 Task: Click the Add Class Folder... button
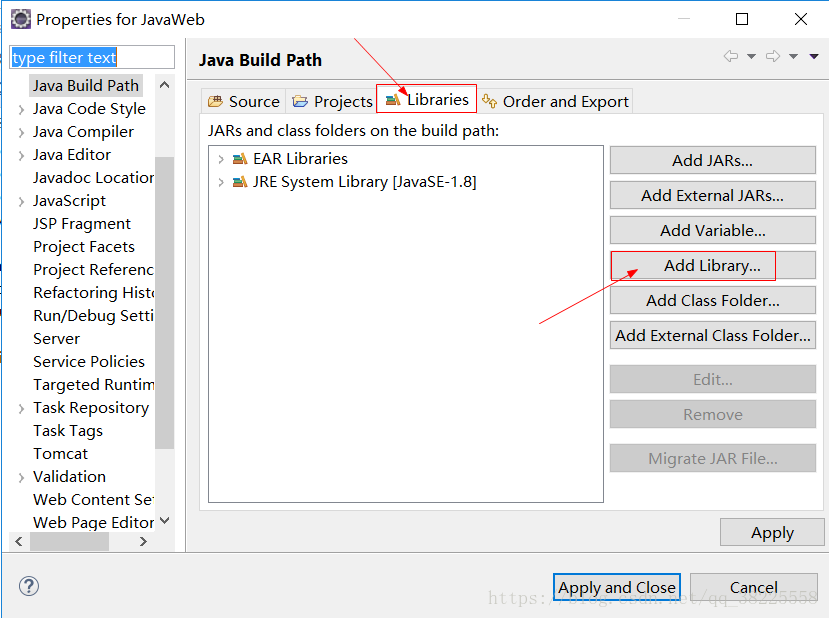[713, 300]
